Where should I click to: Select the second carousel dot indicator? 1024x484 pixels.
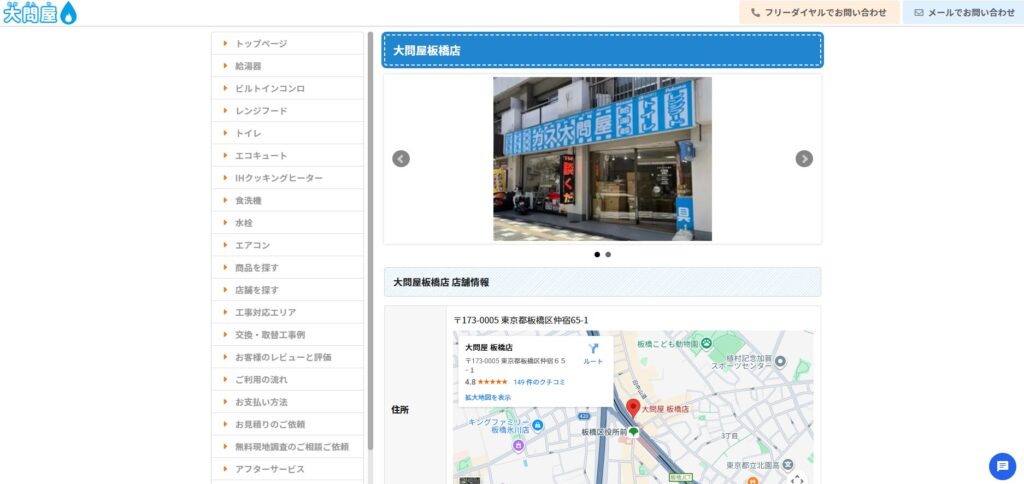click(608, 255)
